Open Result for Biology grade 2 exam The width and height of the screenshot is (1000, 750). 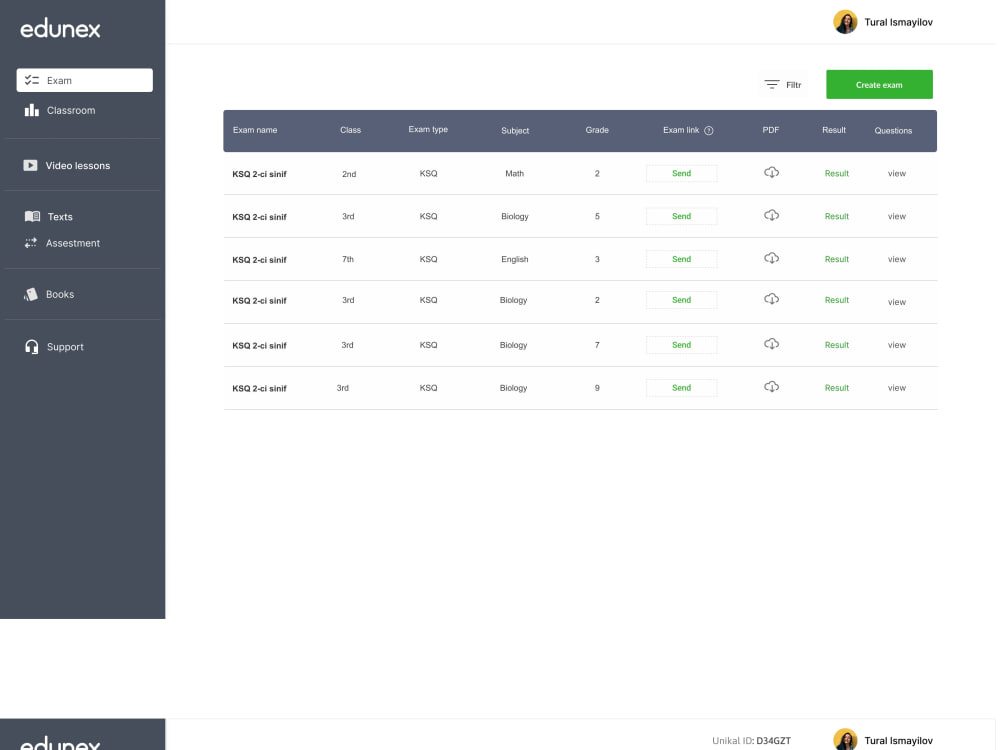[836, 300]
